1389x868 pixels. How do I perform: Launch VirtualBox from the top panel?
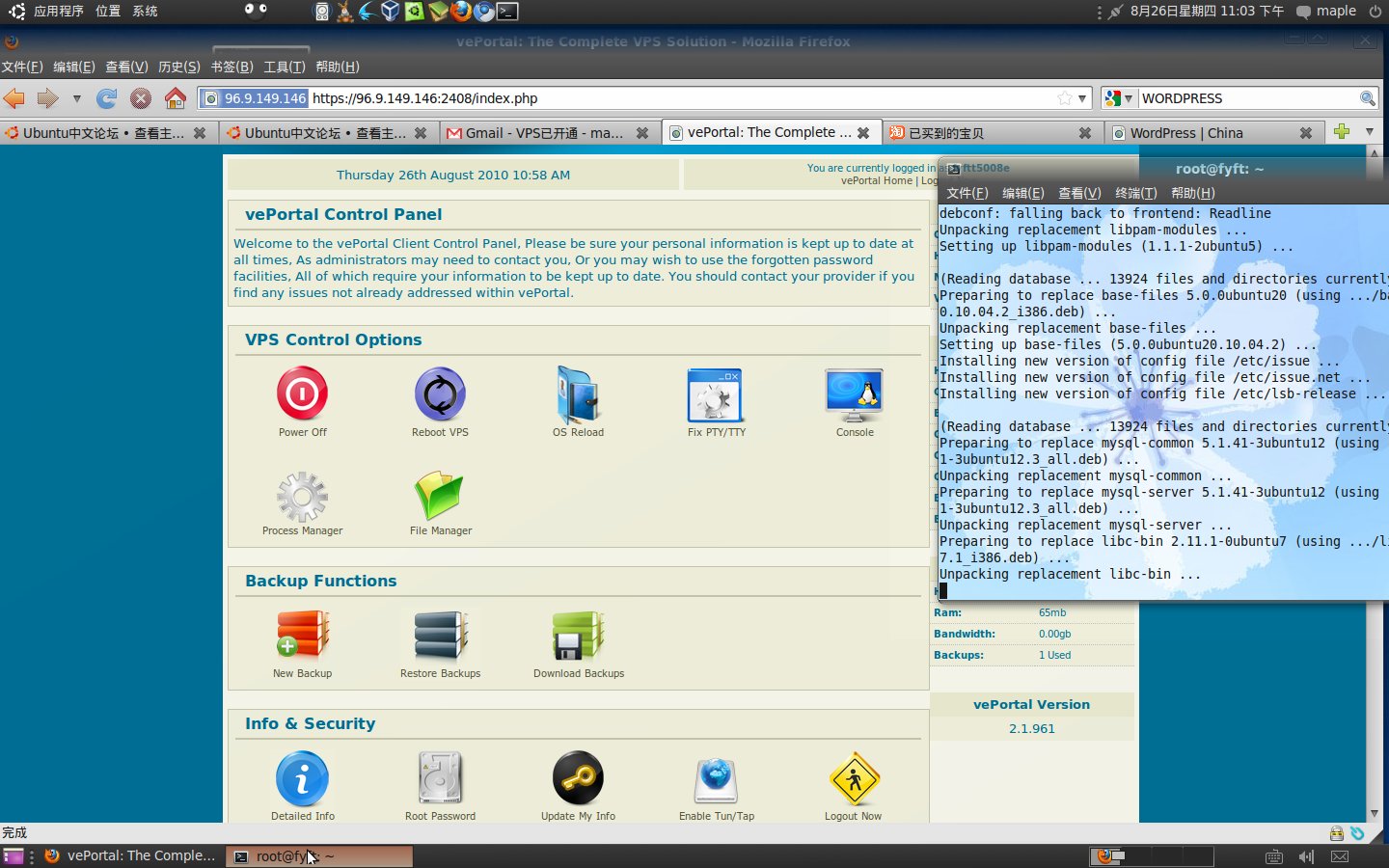point(391,12)
